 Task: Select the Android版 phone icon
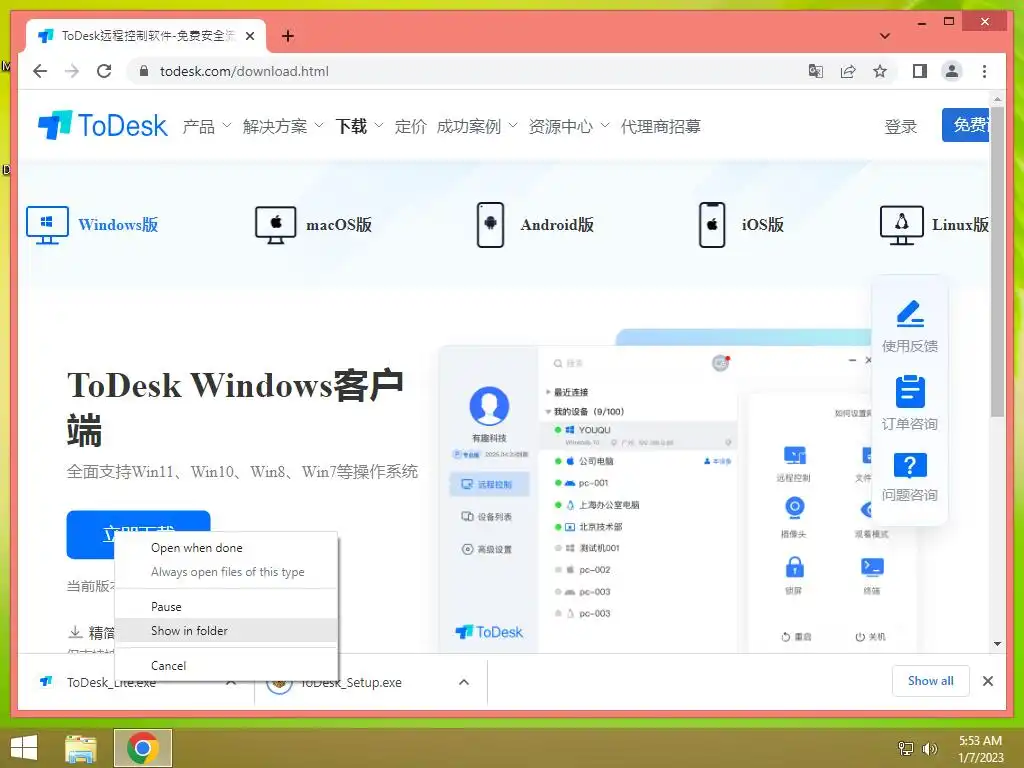point(490,225)
